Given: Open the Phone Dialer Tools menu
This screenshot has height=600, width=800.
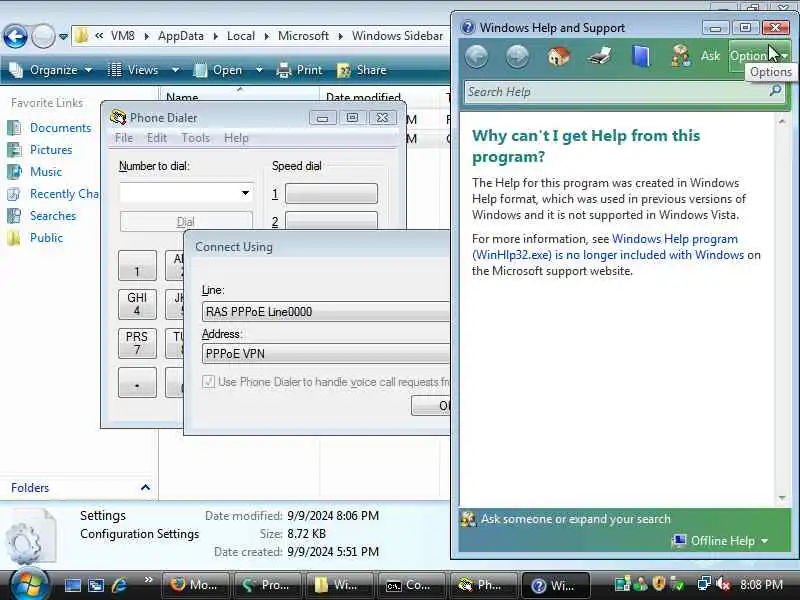Looking at the screenshot, I should coord(195,138).
